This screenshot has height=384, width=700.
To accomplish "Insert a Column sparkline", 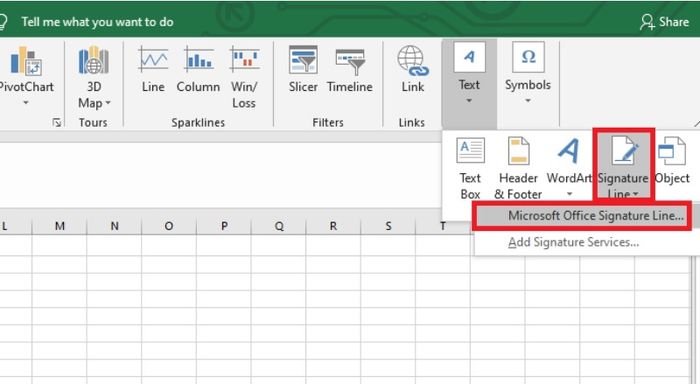I will 198,70.
